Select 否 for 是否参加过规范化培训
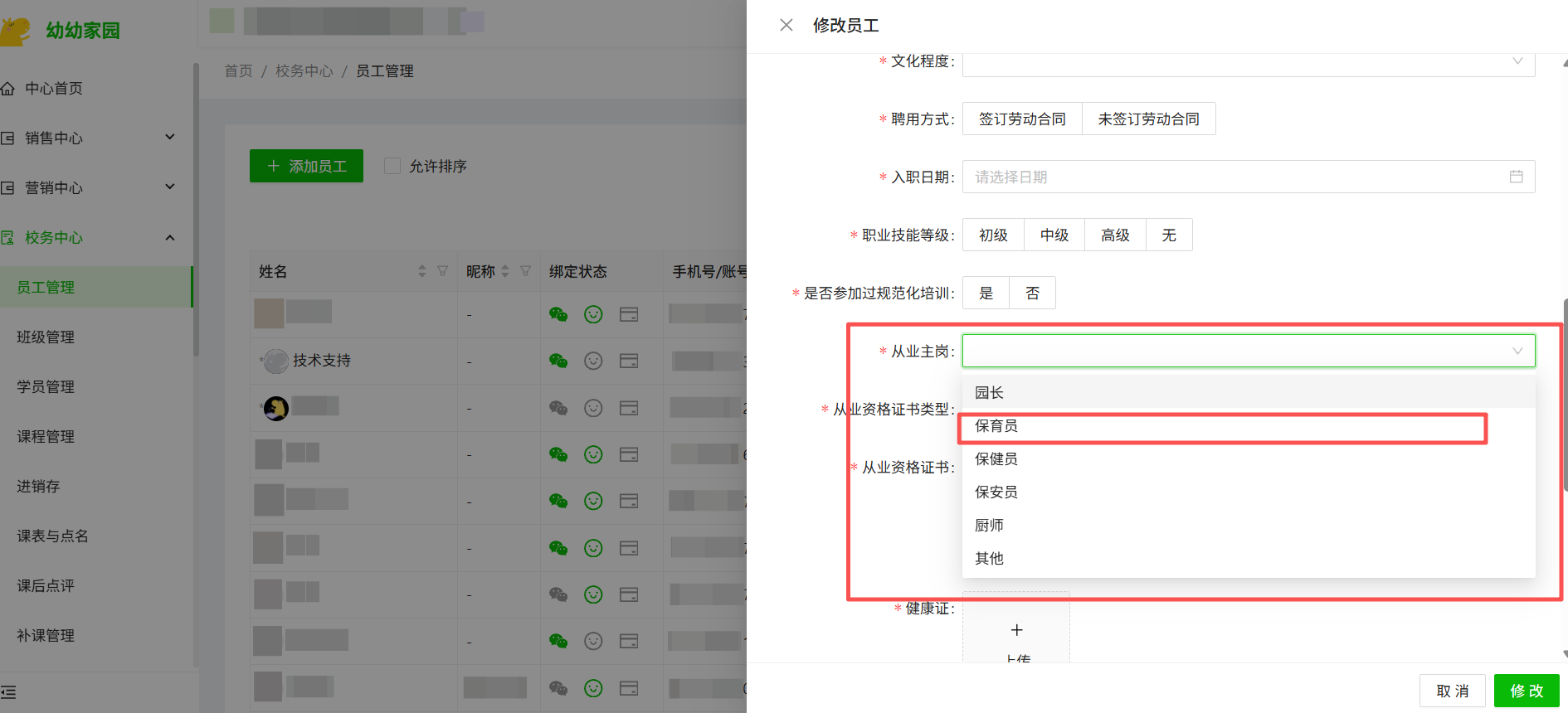 pos(1032,293)
